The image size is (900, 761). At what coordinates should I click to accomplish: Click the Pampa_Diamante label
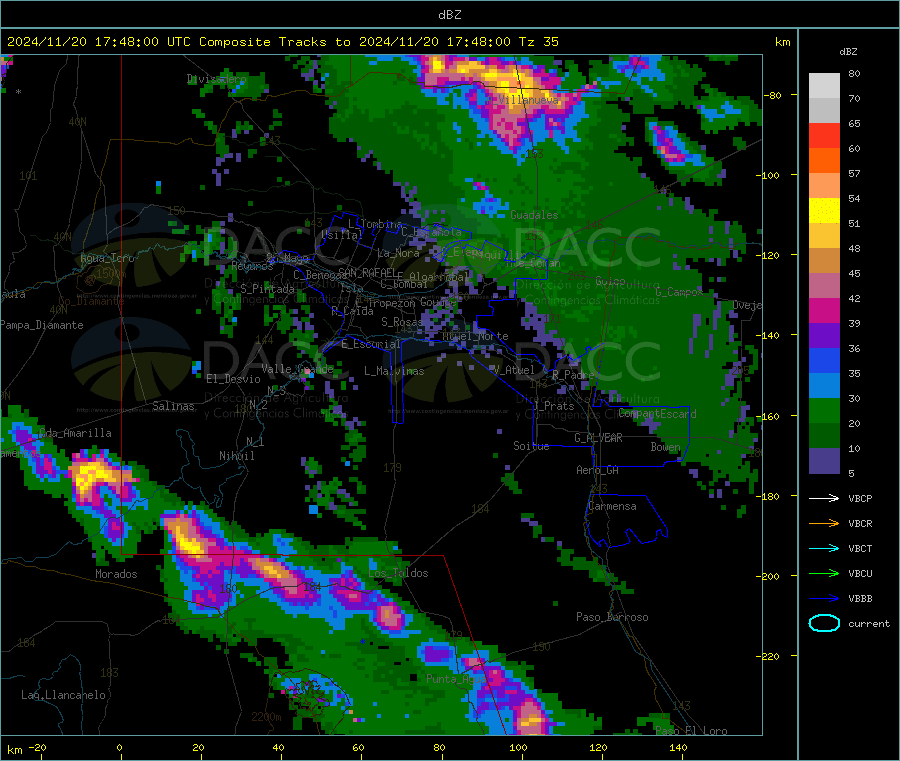(41, 325)
